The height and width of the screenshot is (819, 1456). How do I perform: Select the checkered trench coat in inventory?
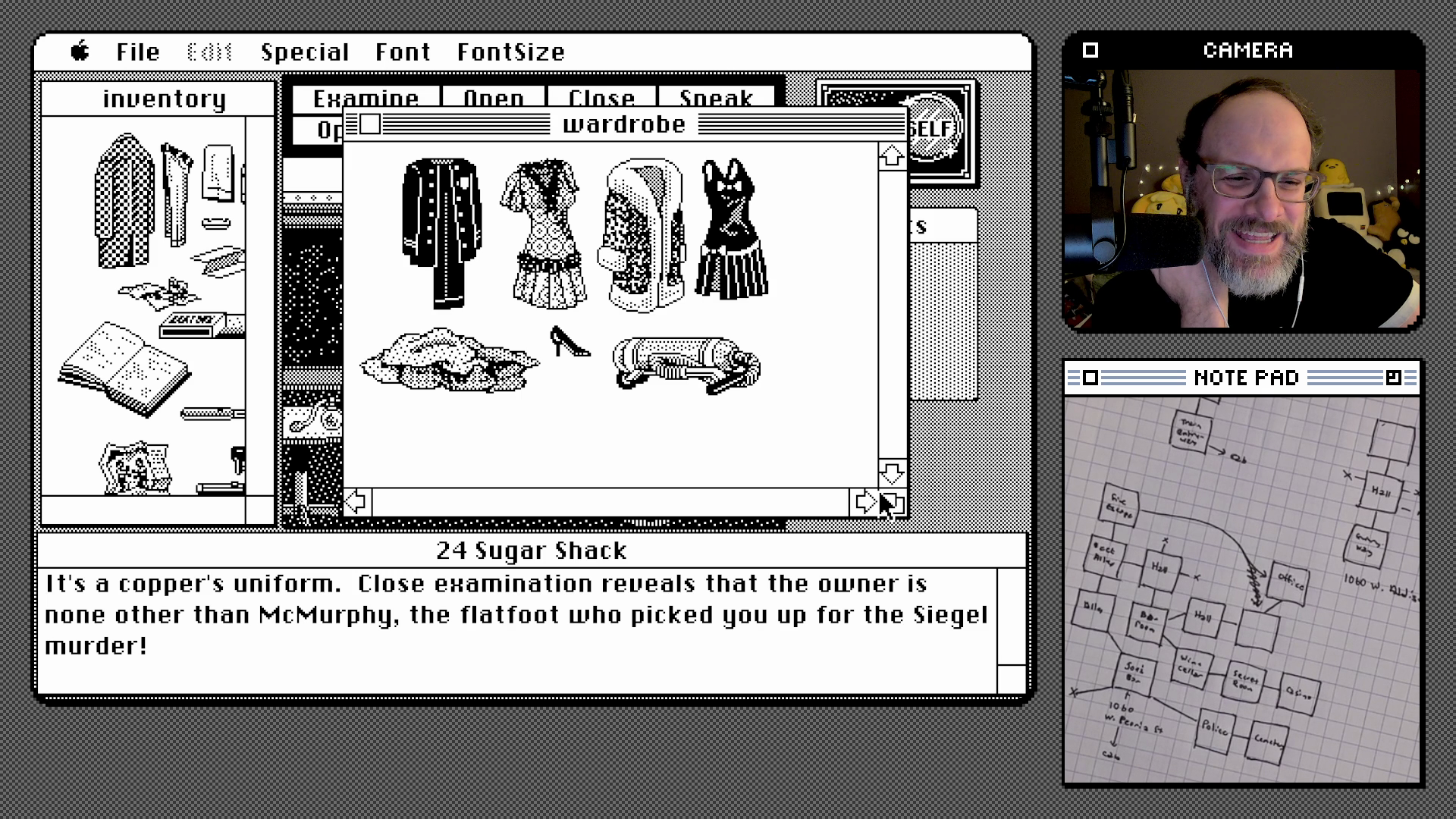pyautogui.click(x=123, y=201)
